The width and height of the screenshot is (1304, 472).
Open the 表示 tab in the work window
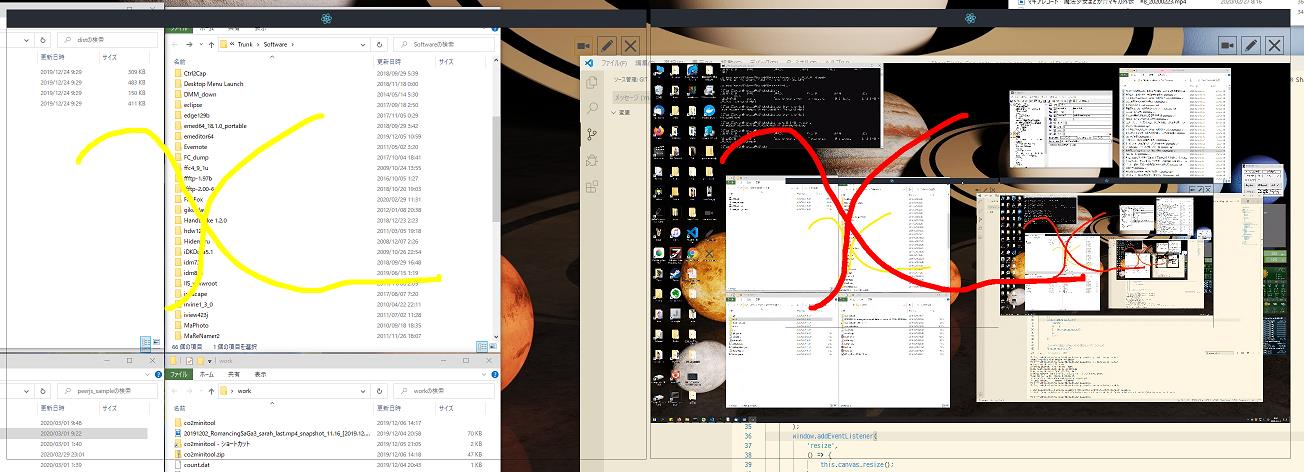click(258, 374)
